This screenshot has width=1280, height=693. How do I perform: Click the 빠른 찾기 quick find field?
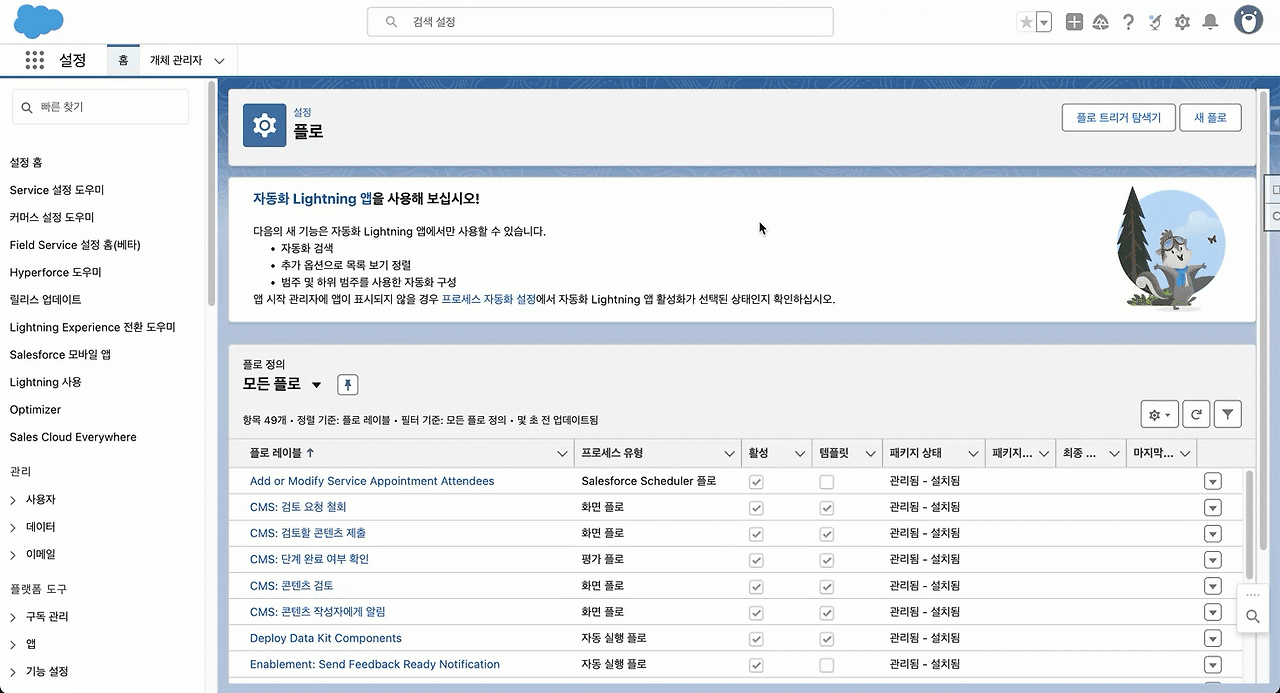tap(100, 107)
